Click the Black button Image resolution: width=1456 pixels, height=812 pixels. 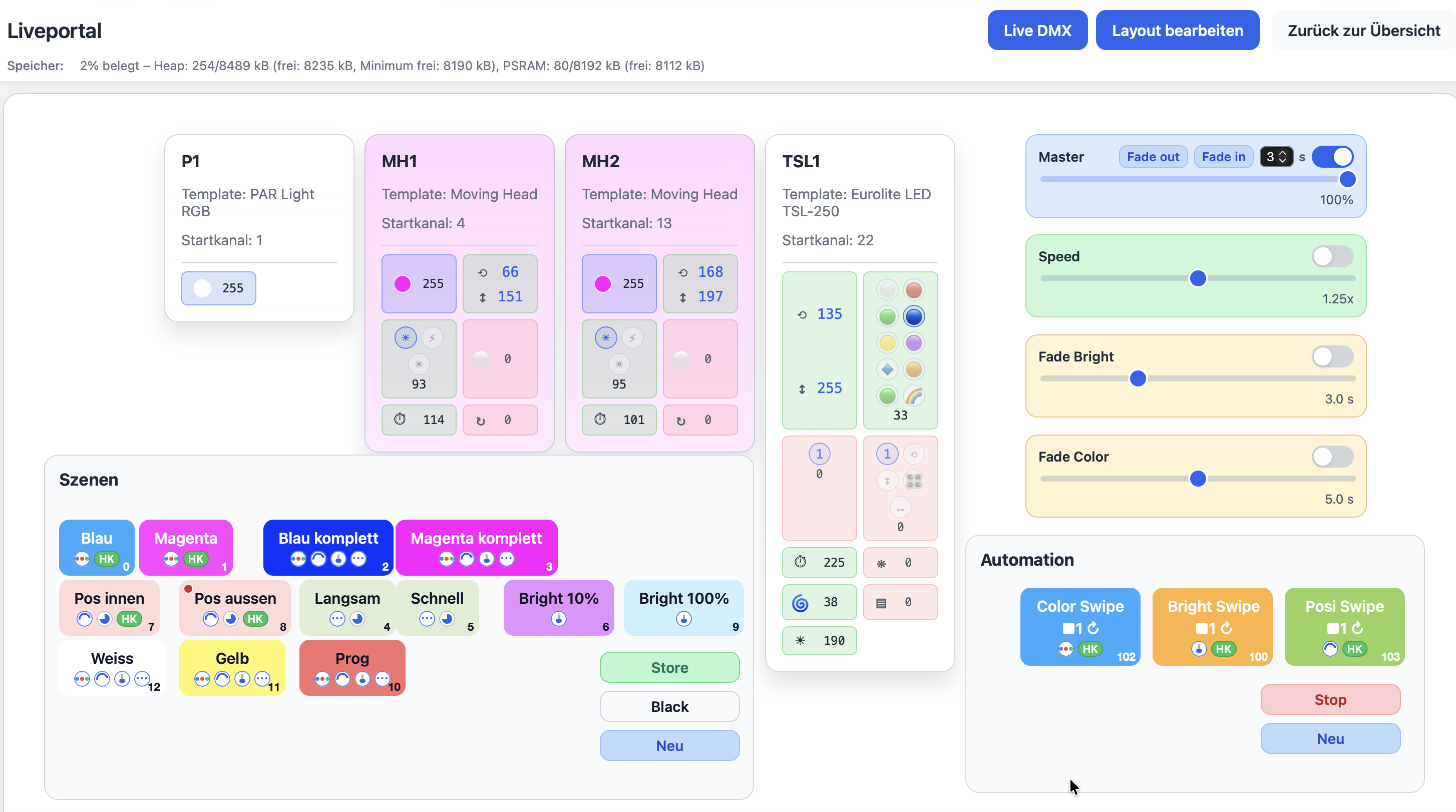(x=669, y=706)
